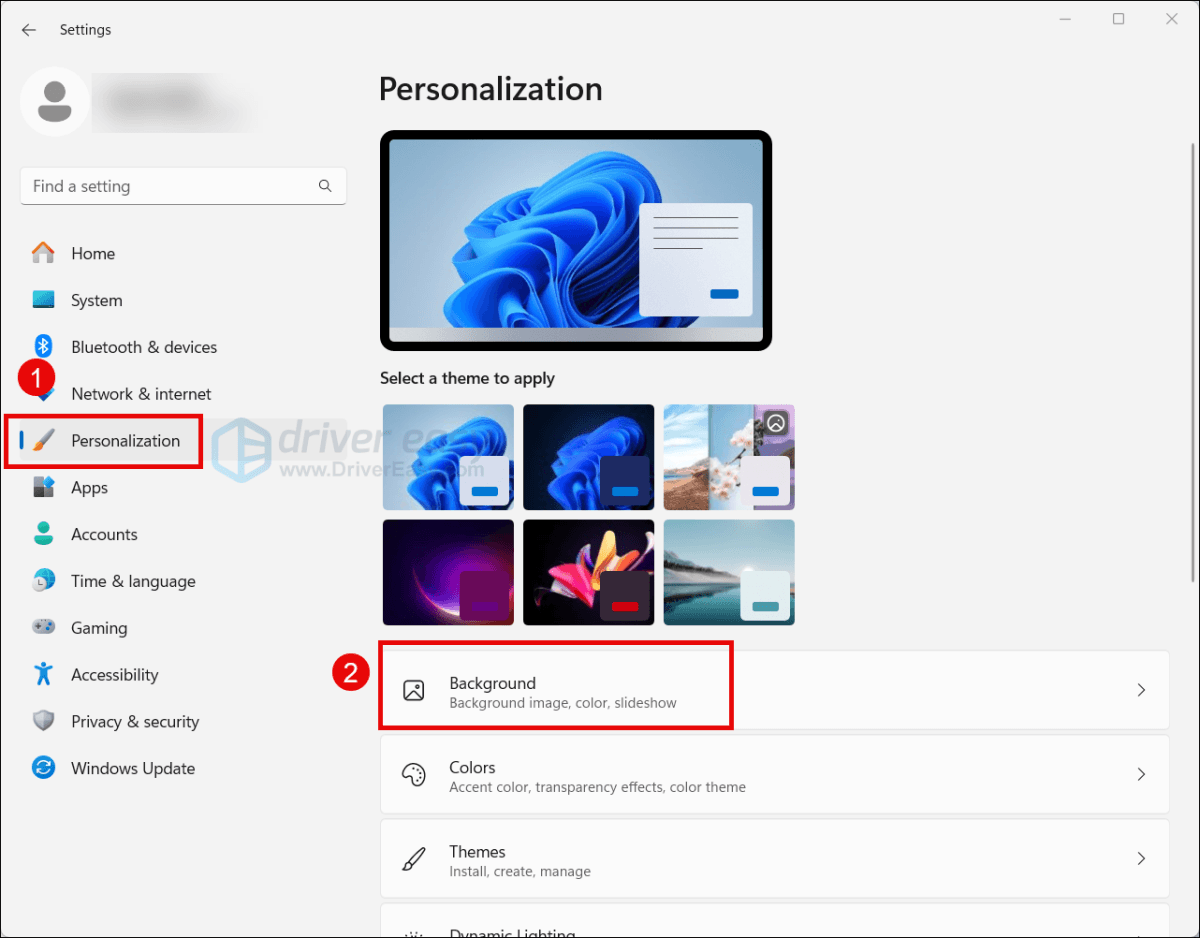This screenshot has height=938, width=1200.
Task: Click the Privacy & security shield icon
Action: pos(43,721)
